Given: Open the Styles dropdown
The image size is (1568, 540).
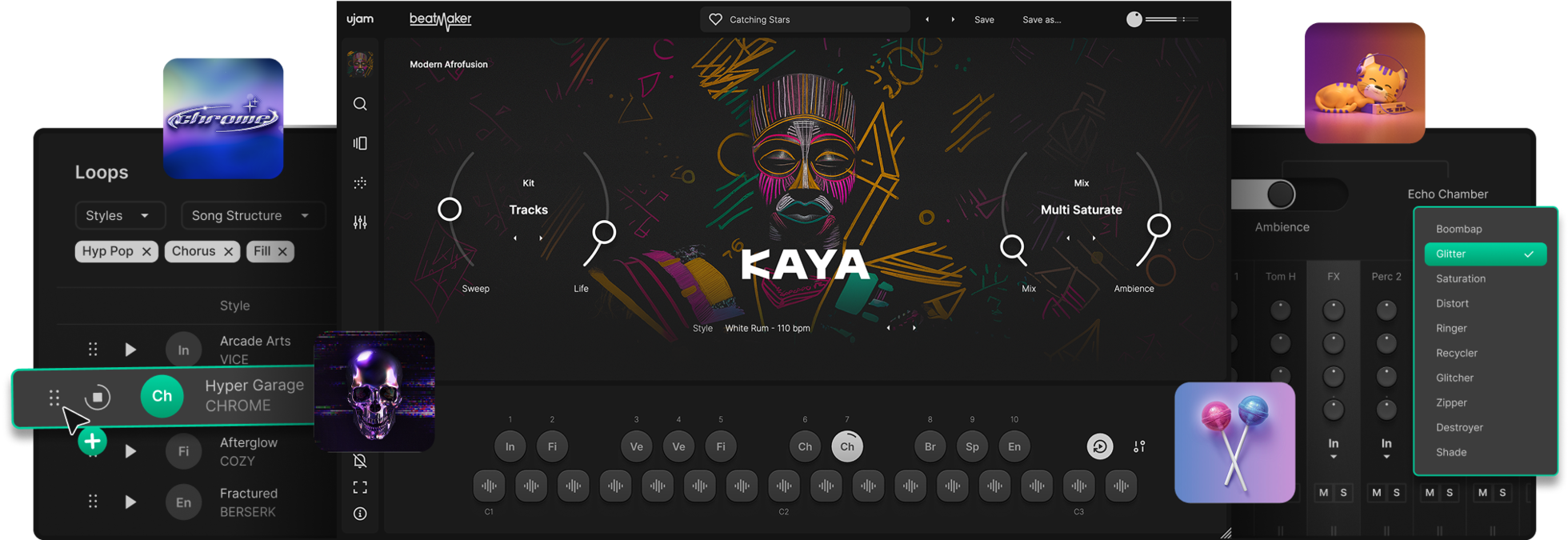Looking at the screenshot, I should [120, 215].
